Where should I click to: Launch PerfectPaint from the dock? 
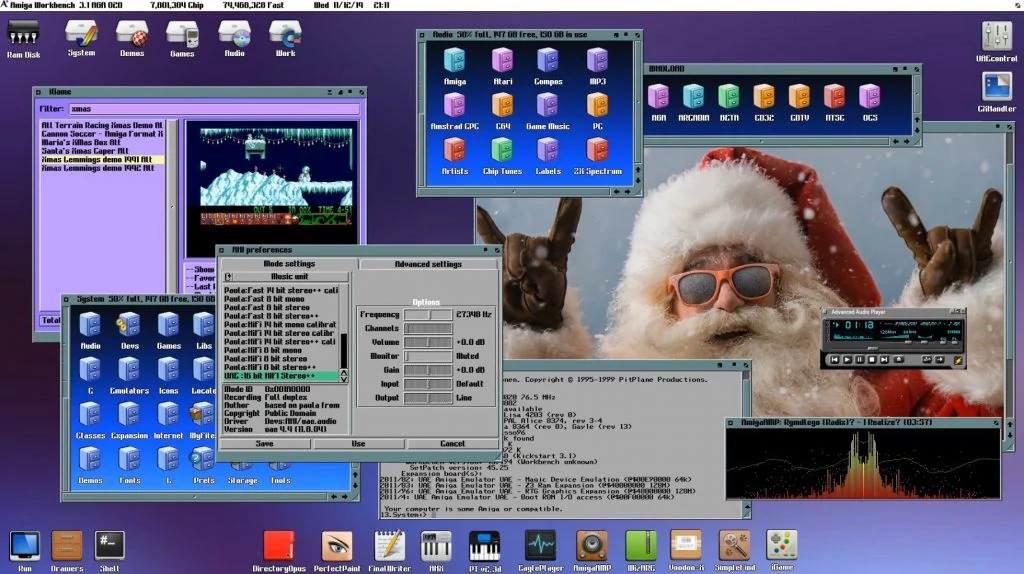click(337, 551)
